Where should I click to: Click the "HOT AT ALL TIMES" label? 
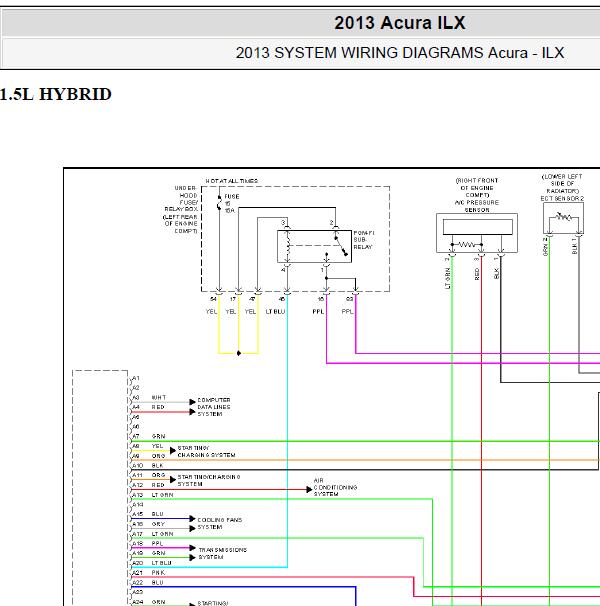click(232, 181)
